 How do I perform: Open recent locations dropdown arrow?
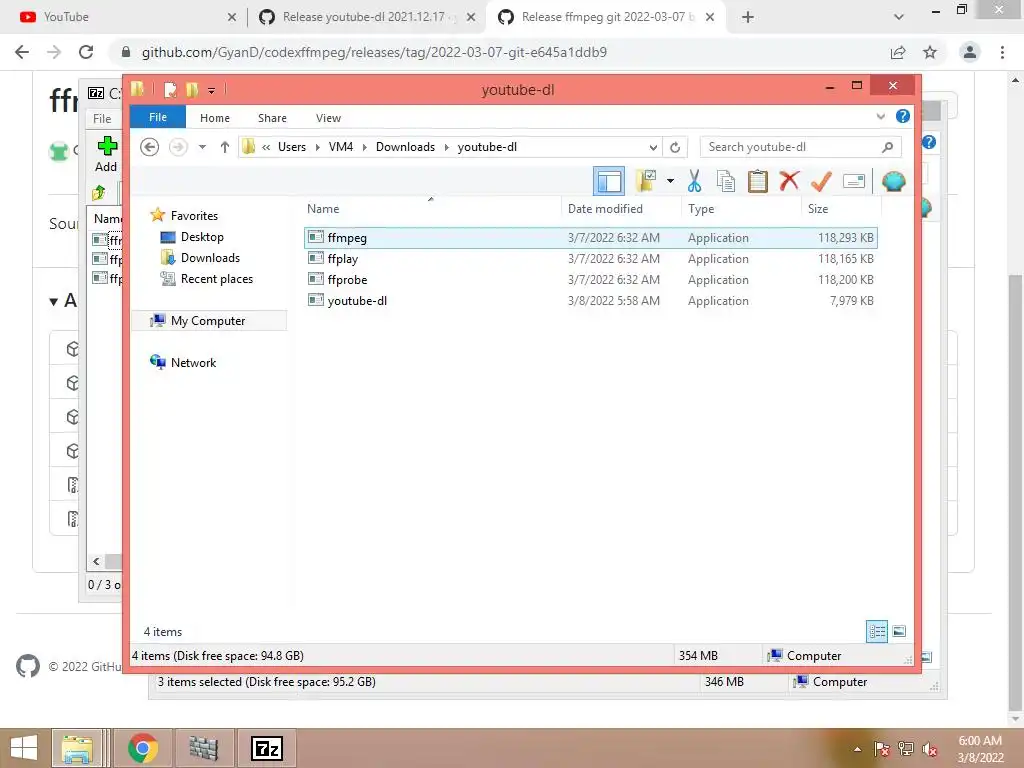pos(202,147)
